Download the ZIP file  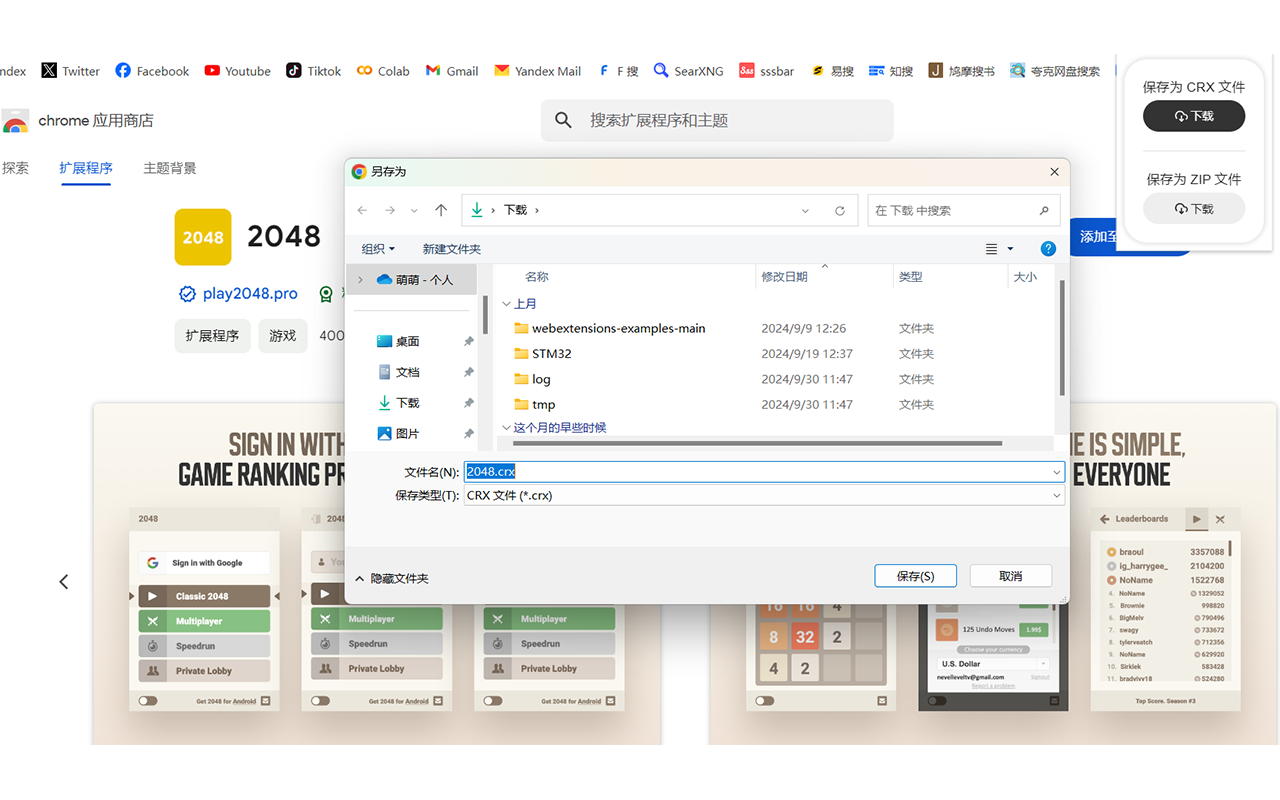point(1194,208)
